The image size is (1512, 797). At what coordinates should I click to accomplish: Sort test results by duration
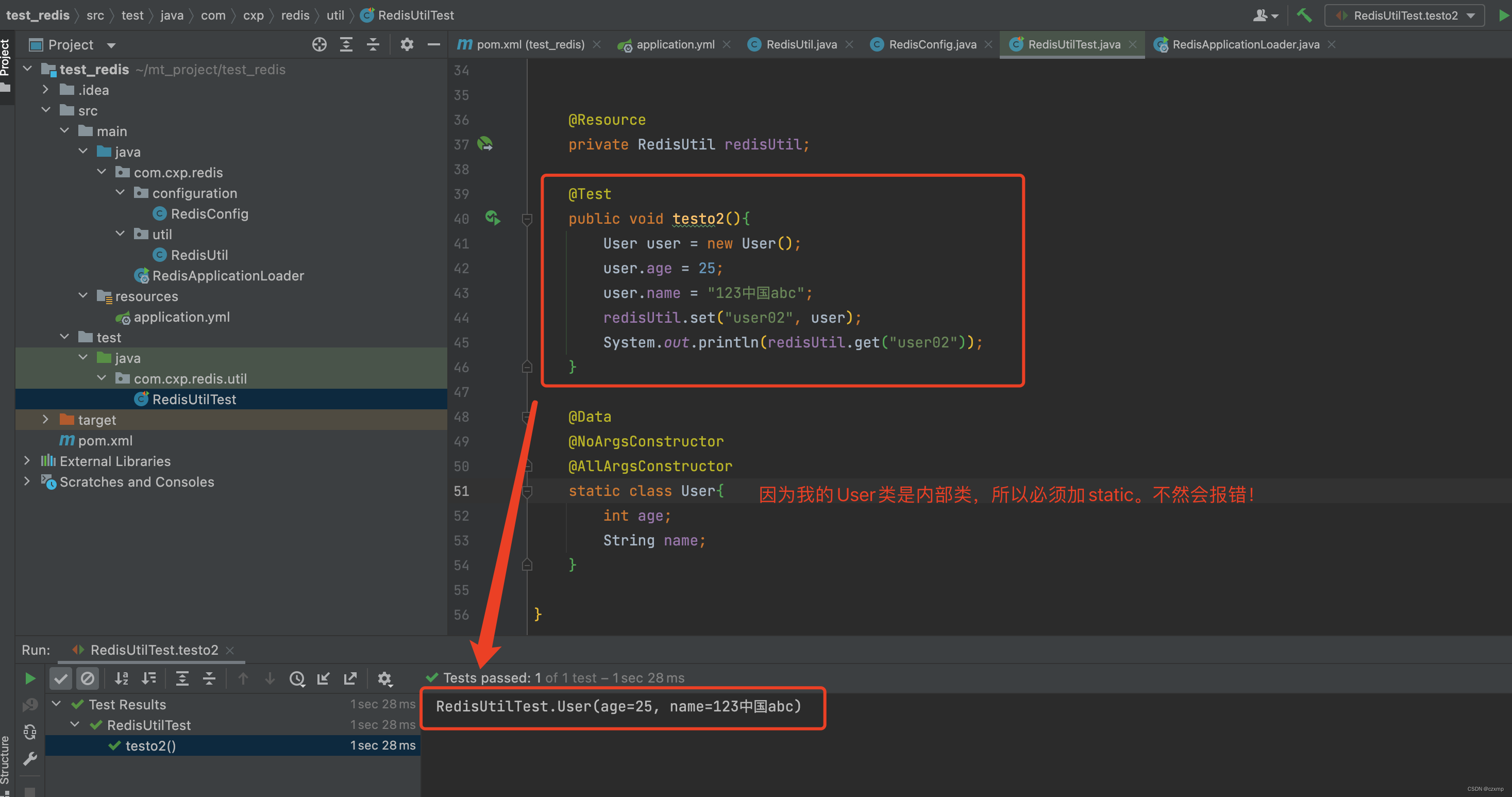149,679
